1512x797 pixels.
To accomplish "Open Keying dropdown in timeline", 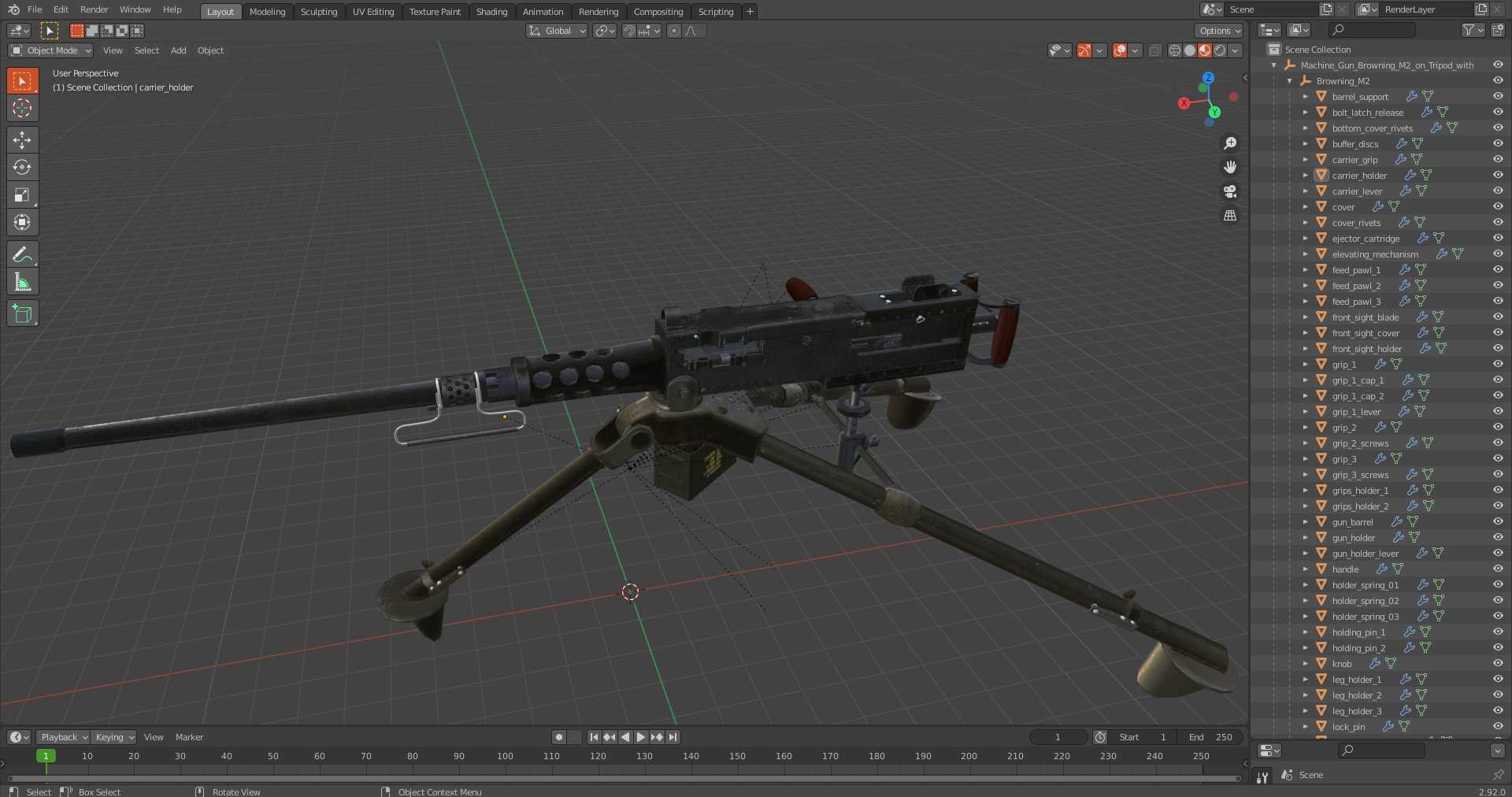I will 113,737.
